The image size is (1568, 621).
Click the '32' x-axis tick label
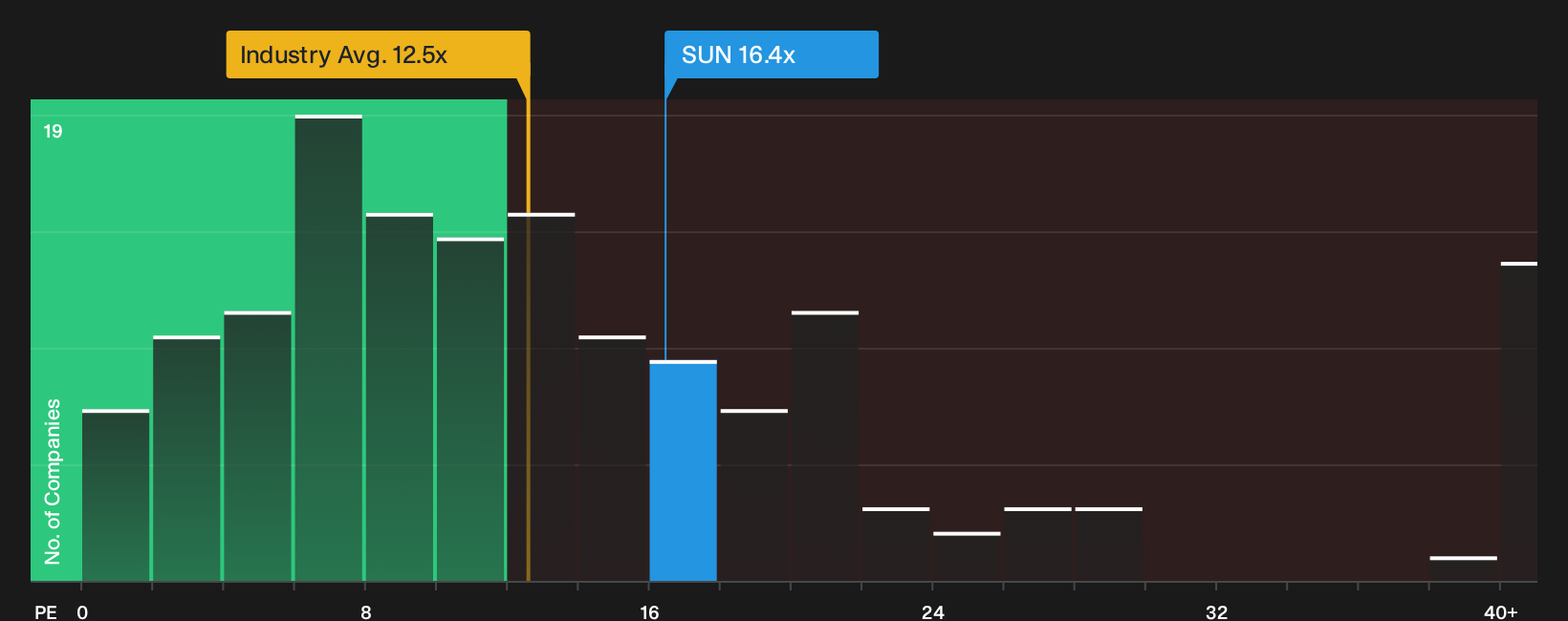coord(1216,612)
